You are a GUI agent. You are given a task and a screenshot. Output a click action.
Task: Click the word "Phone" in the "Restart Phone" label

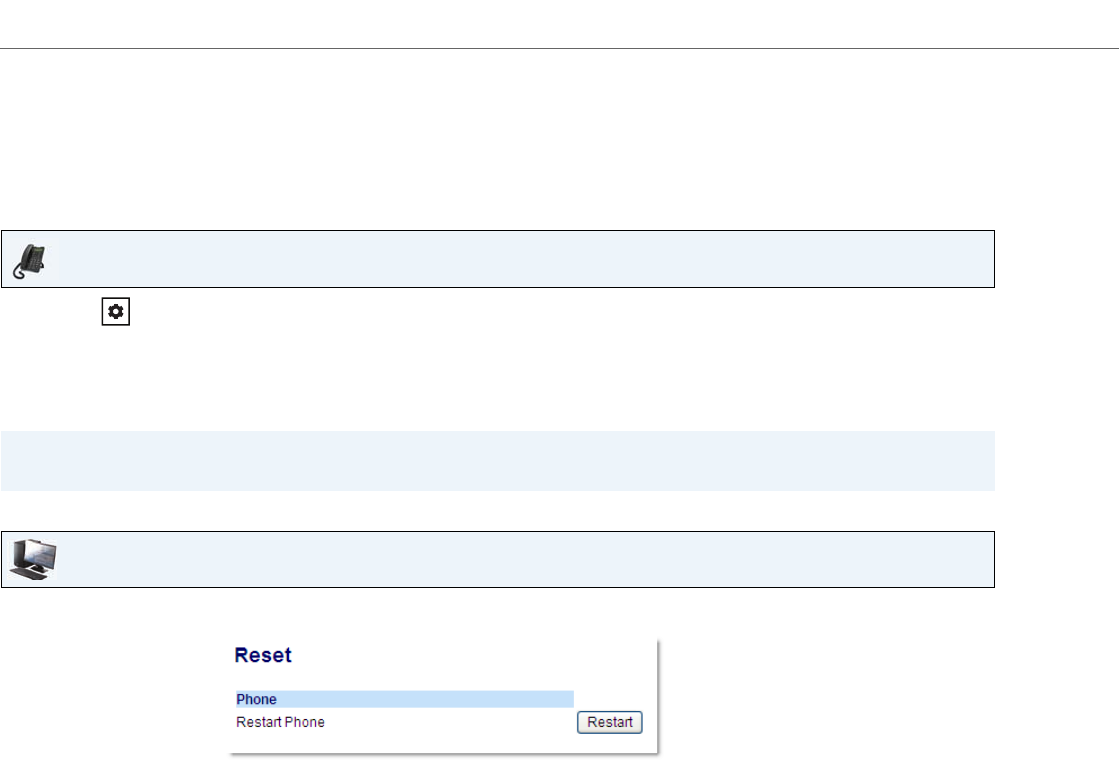pos(305,722)
